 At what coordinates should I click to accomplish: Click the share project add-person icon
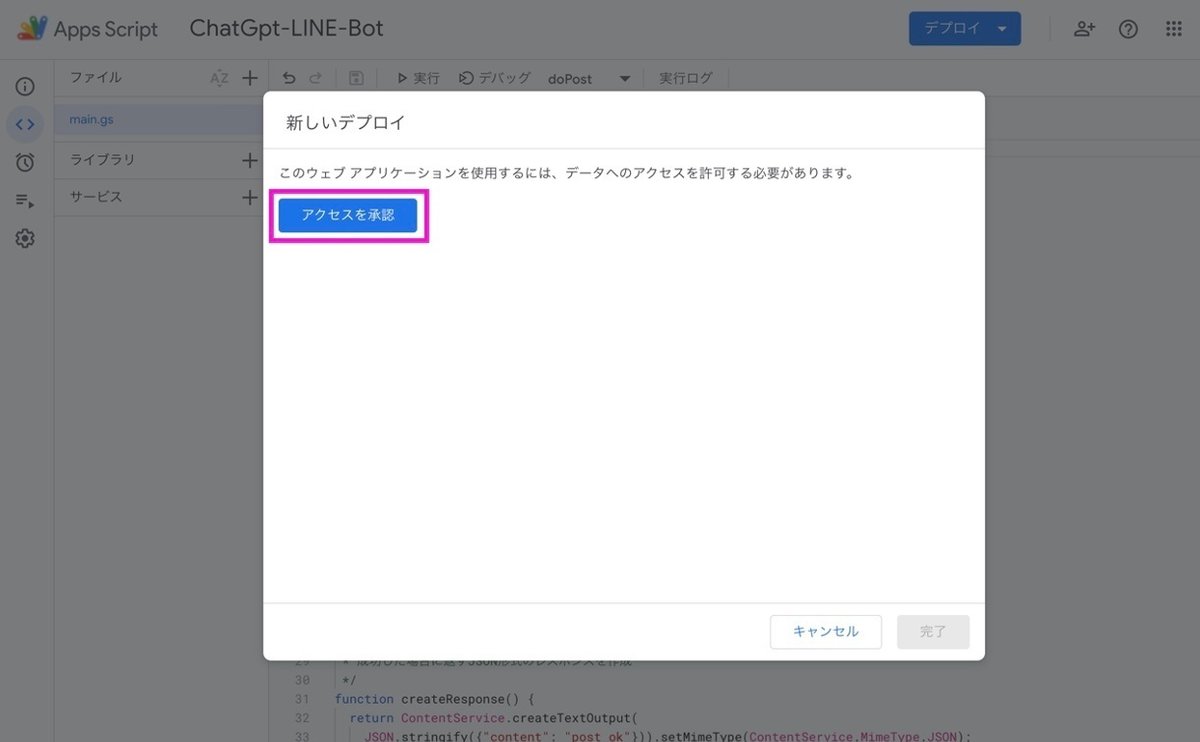pyautogui.click(x=1084, y=29)
